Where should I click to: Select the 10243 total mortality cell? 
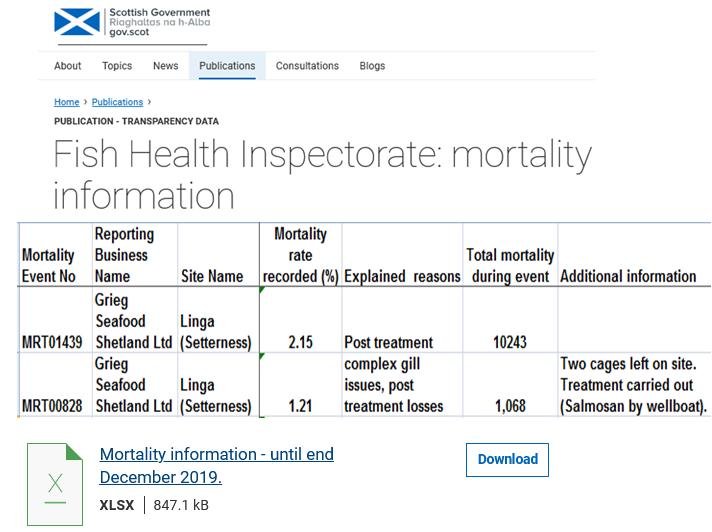point(510,342)
